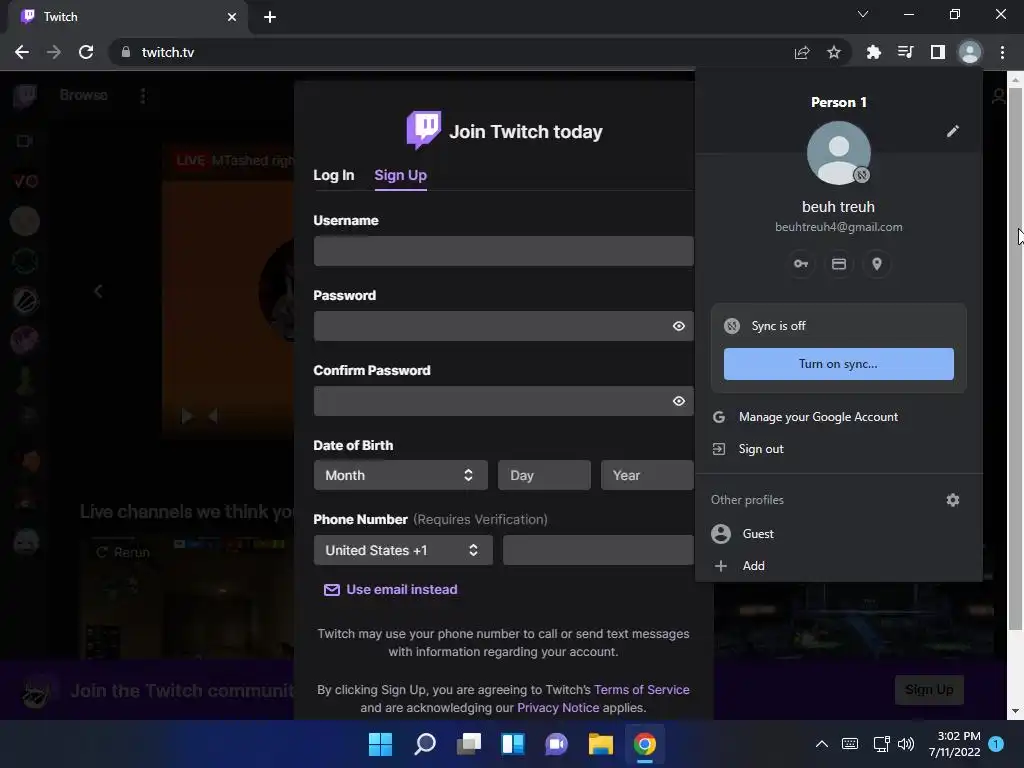Choose Manage your Google Account
Viewport: 1024px width, 768px height.
(839, 417)
